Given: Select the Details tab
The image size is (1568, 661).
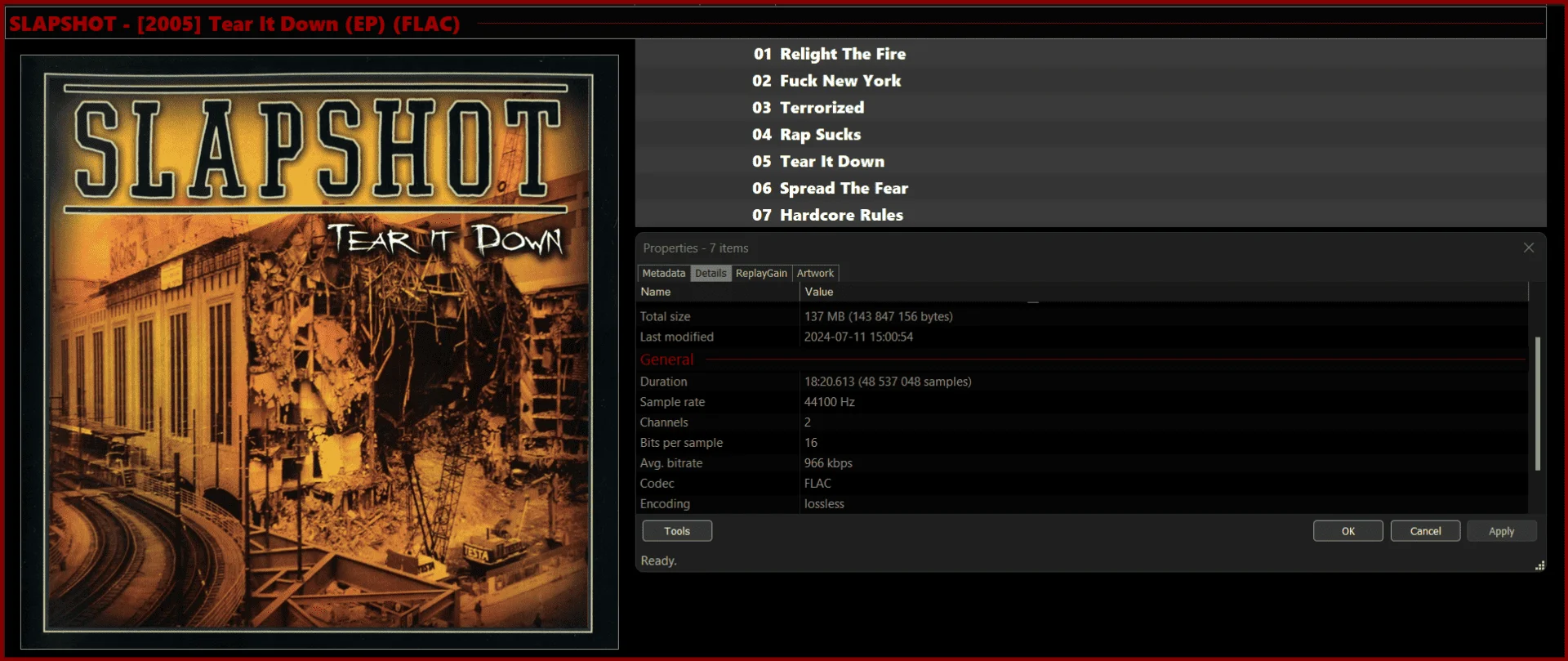Looking at the screenshot, I should [710, 273].
